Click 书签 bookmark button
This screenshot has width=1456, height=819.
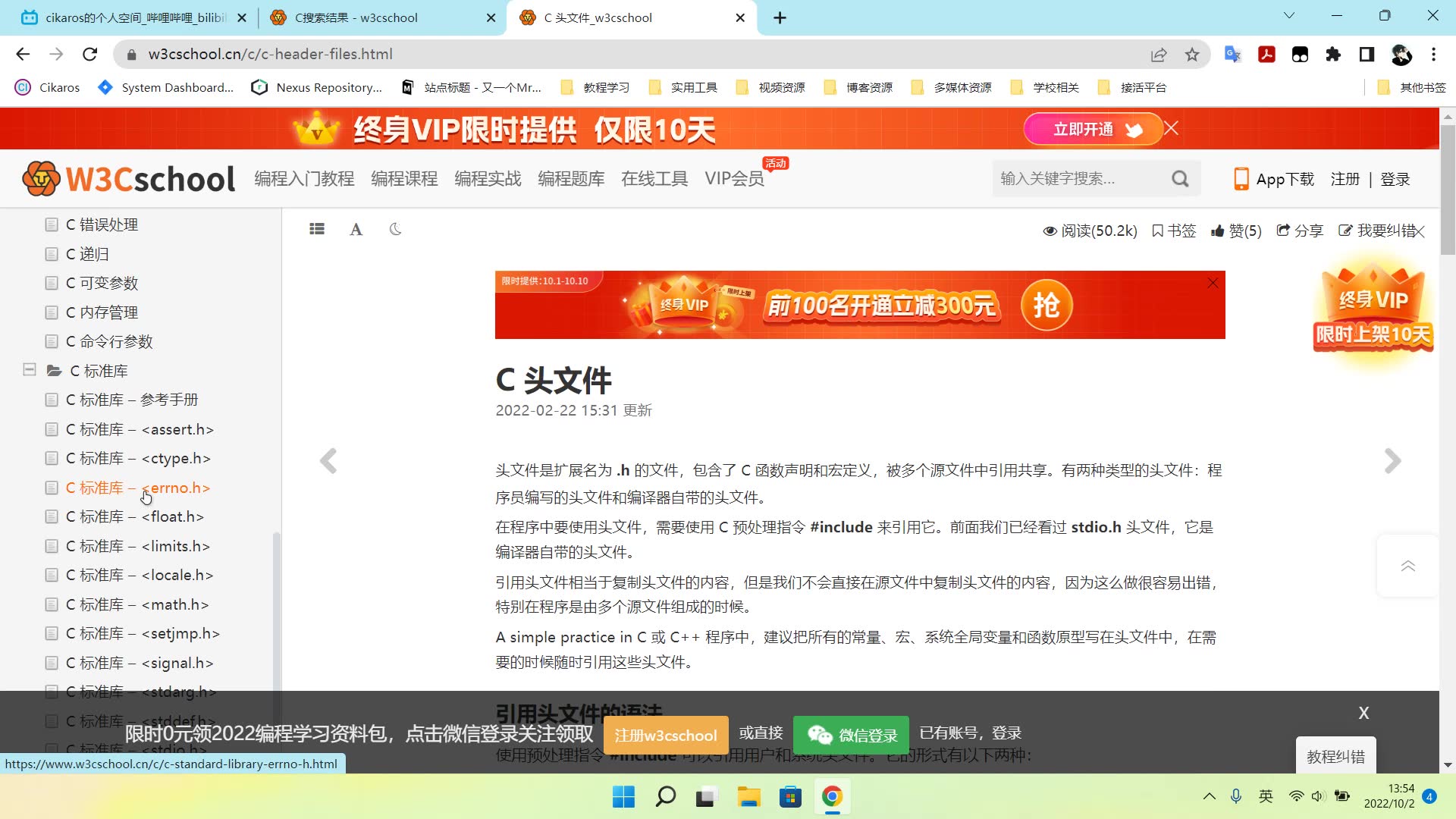pyautogui.click(x=1173, y=231)
